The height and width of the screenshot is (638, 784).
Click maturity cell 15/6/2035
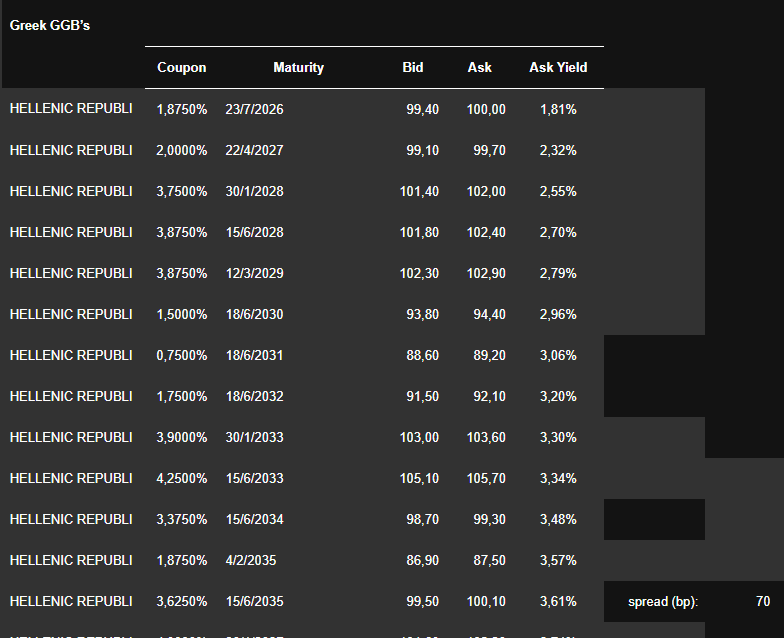[254, 602]
